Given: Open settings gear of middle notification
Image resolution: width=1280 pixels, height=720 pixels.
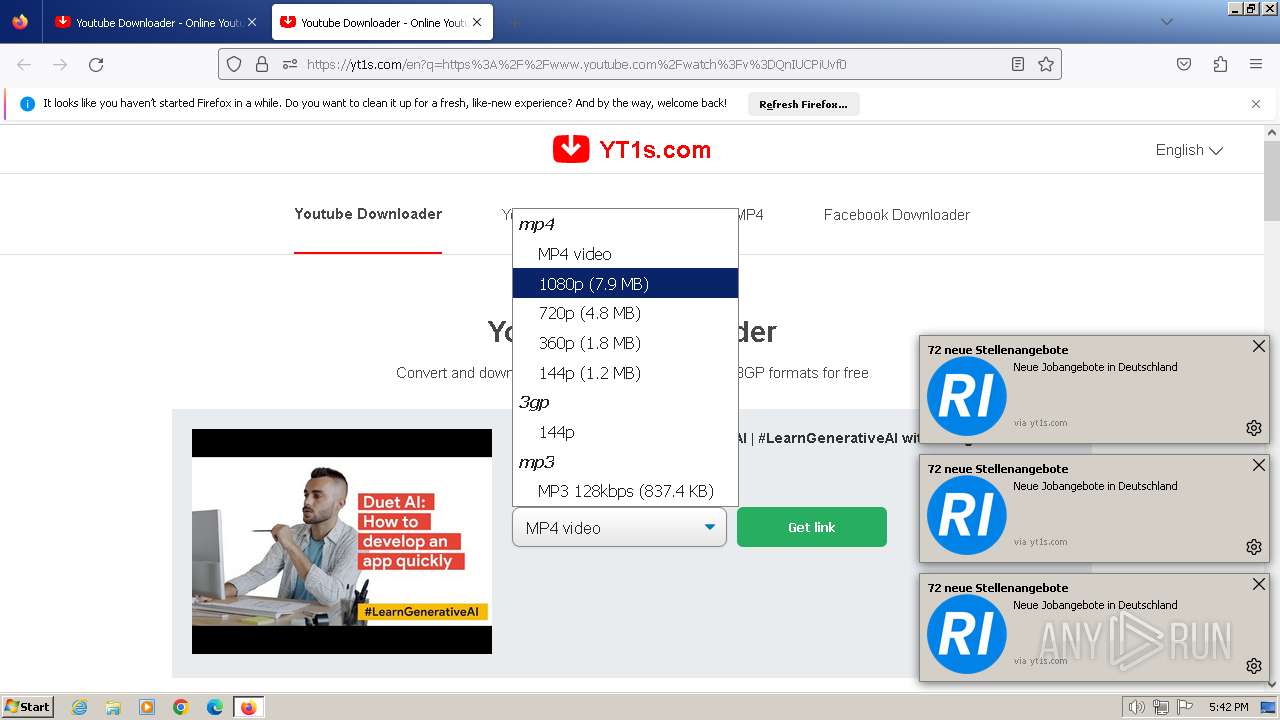Looking at the screenshot, I should click(x=1254, y=547).
